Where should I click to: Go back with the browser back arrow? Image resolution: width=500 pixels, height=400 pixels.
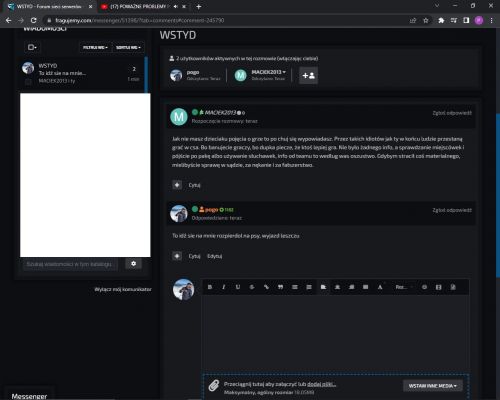8,20
